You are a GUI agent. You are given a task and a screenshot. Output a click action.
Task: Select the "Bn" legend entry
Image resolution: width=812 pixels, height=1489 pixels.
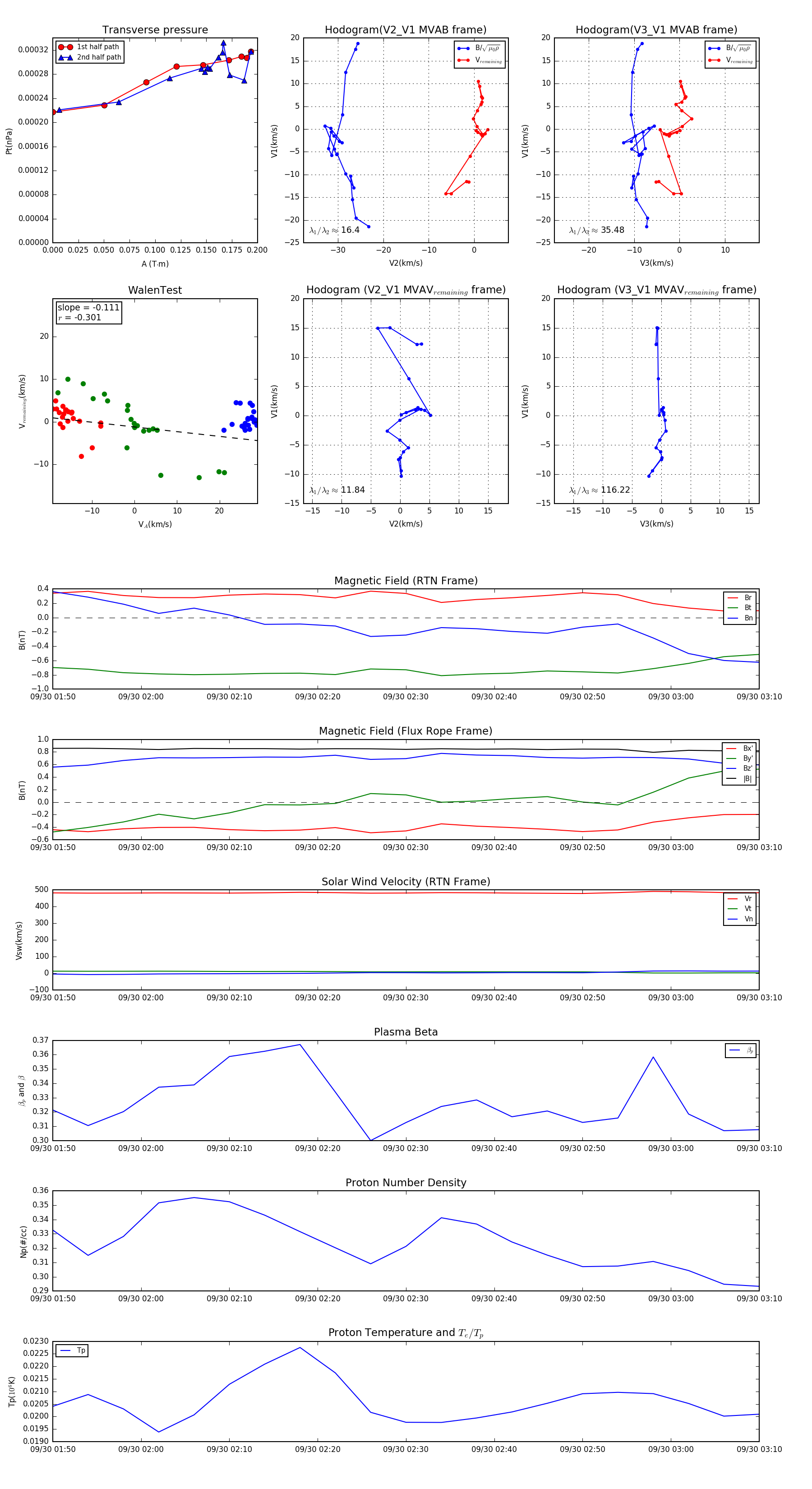(740, 618)
